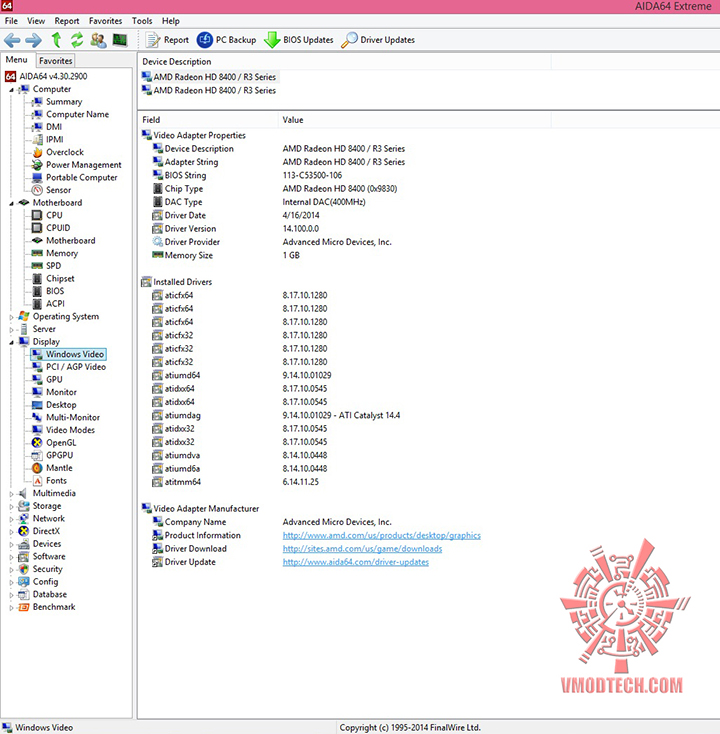This screenshot has height=734, width=720.
Task: Open the Report menu
Action: (x=67, y=21)
